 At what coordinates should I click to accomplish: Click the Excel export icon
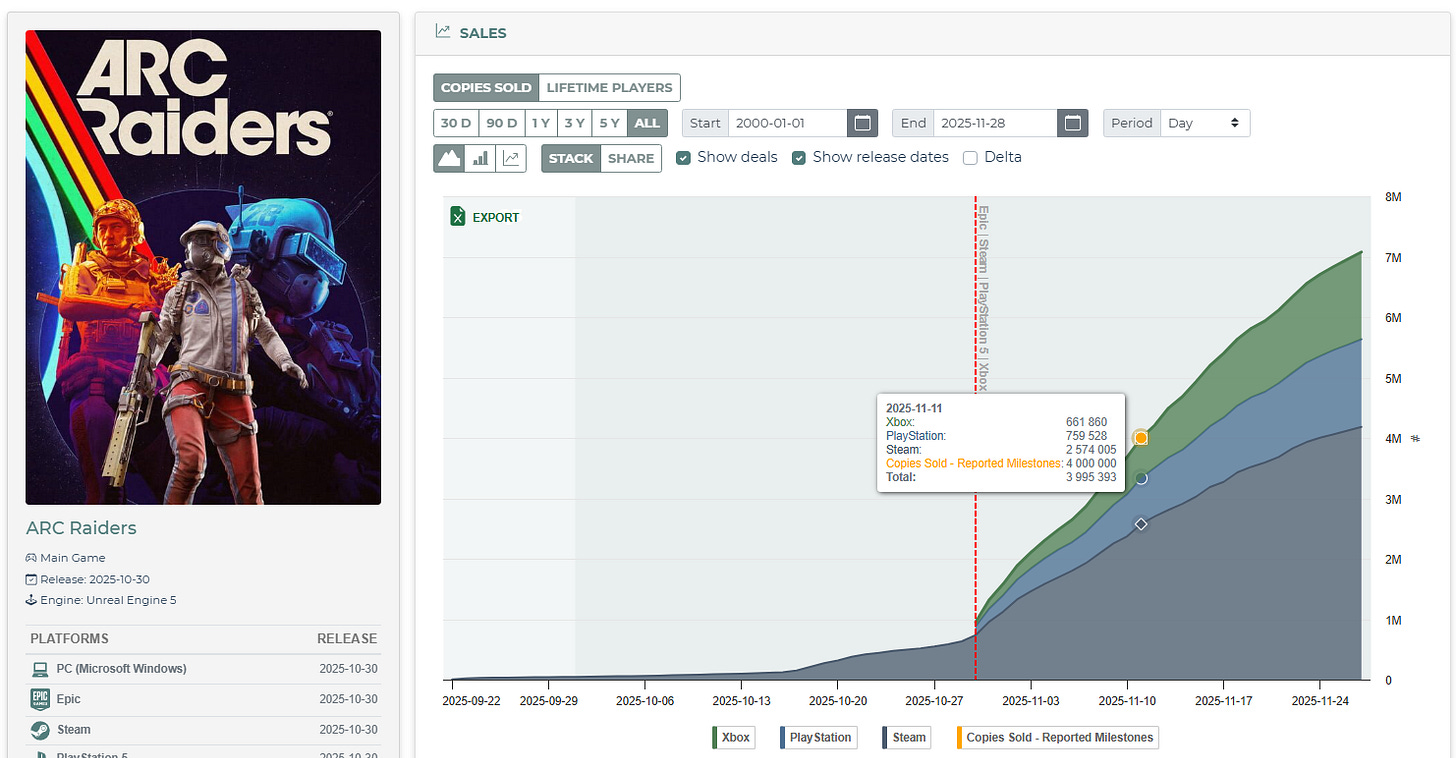(x=458, y=217)
